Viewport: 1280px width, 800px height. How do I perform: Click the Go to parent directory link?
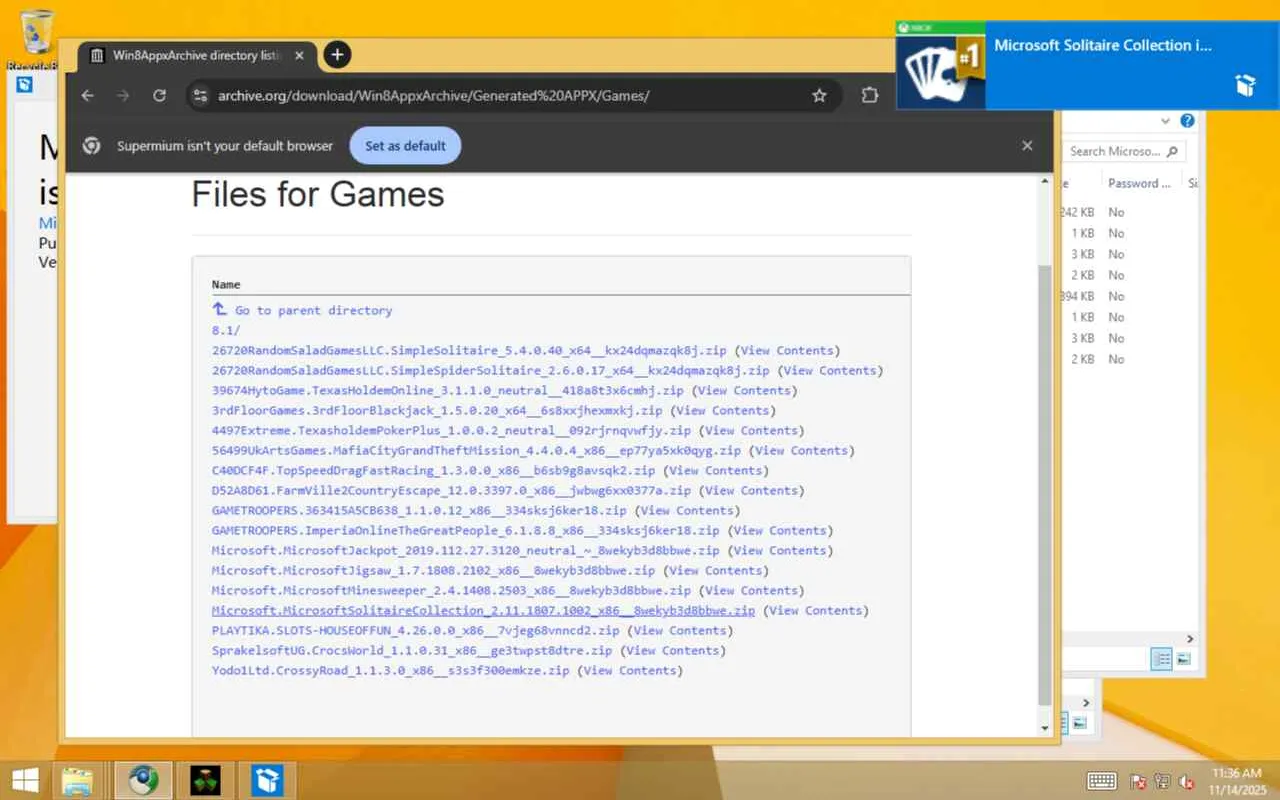[313, 310]
